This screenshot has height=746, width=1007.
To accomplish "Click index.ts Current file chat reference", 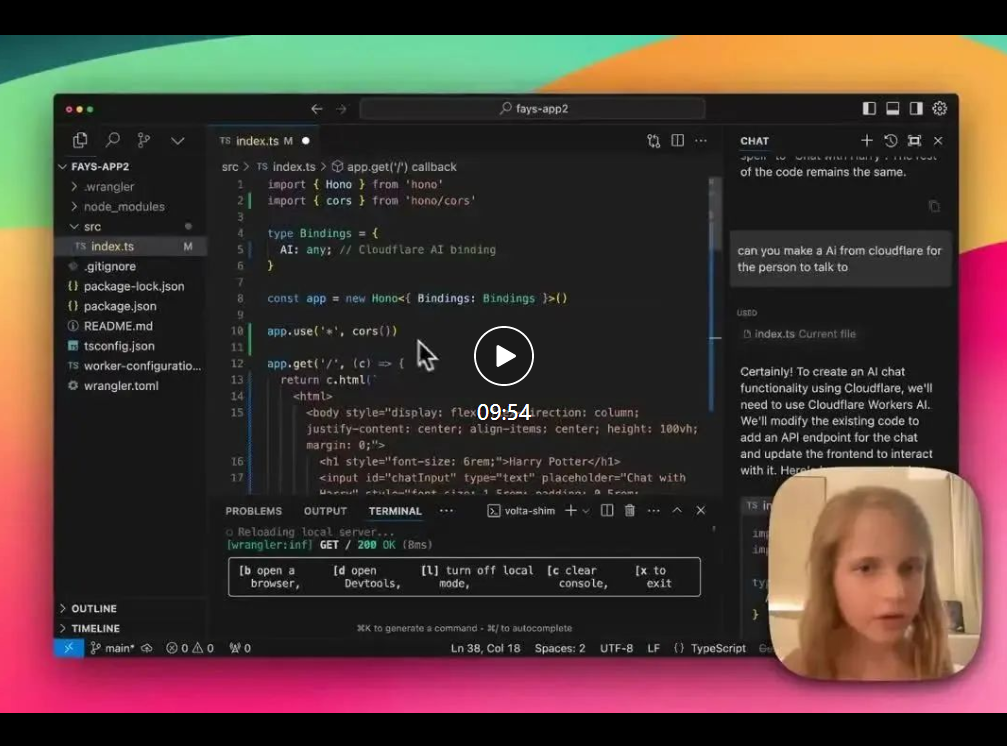I will point(799,334).
